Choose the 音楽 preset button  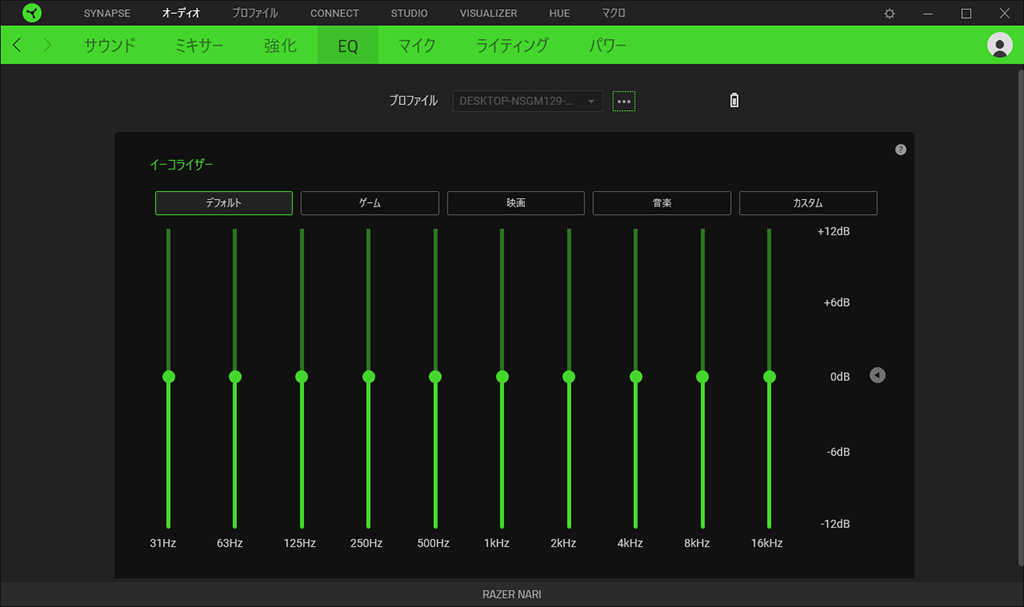pyautogui.click(x=662, y=203)
